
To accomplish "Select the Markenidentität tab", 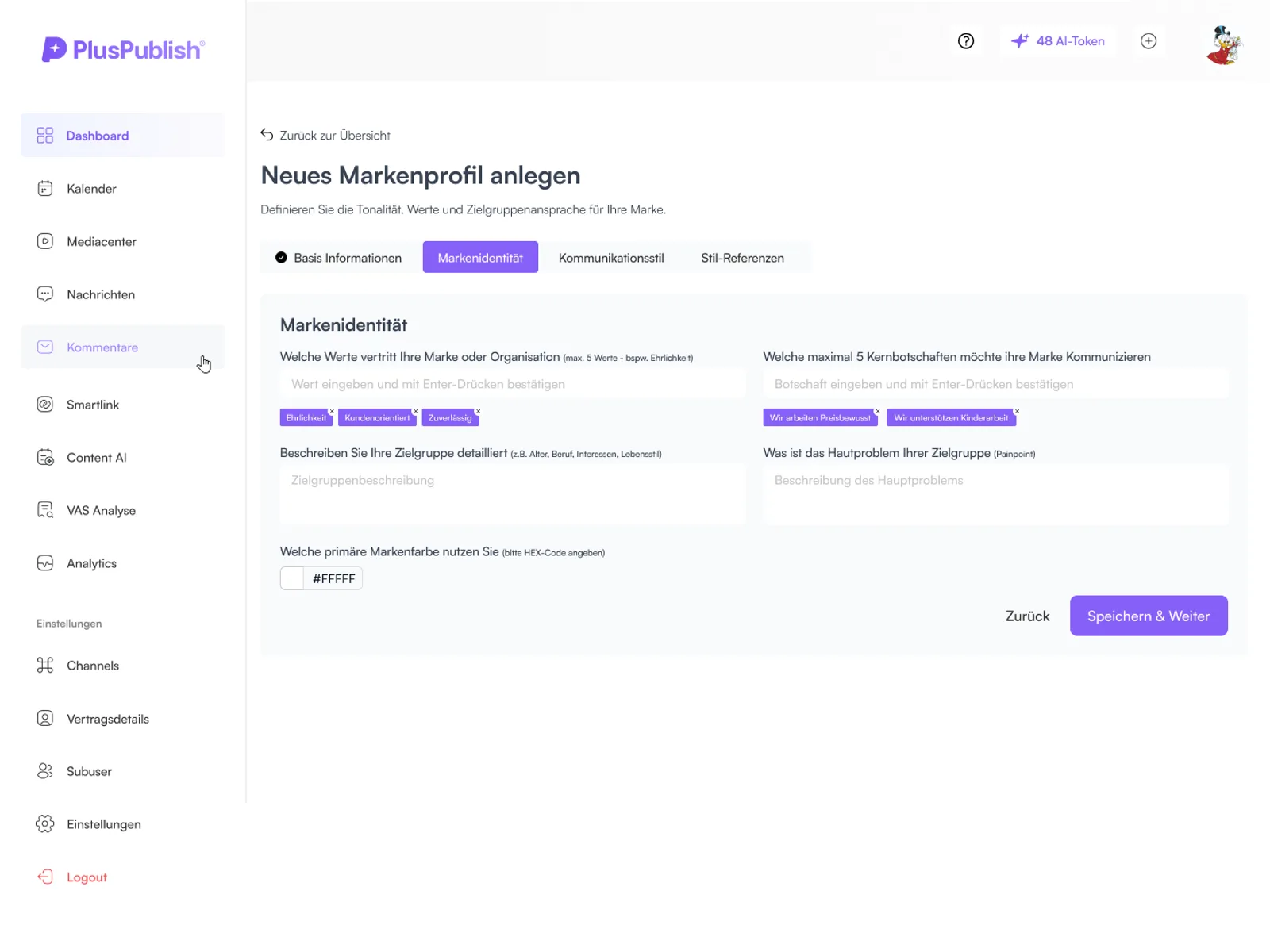I will [480, 258].
